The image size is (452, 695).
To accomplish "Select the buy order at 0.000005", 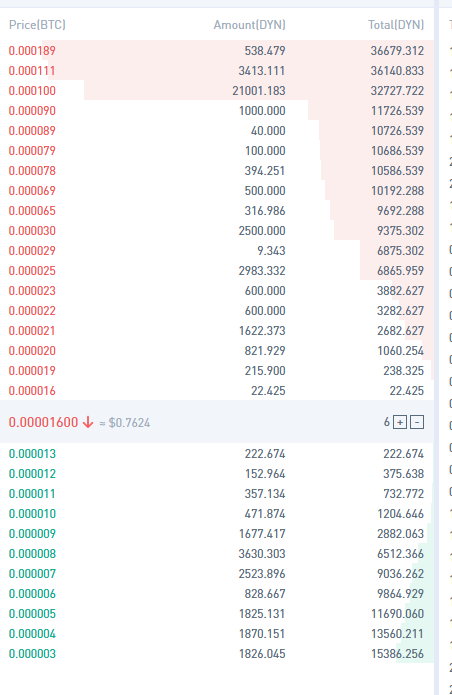I will click(x=217, y=614).
